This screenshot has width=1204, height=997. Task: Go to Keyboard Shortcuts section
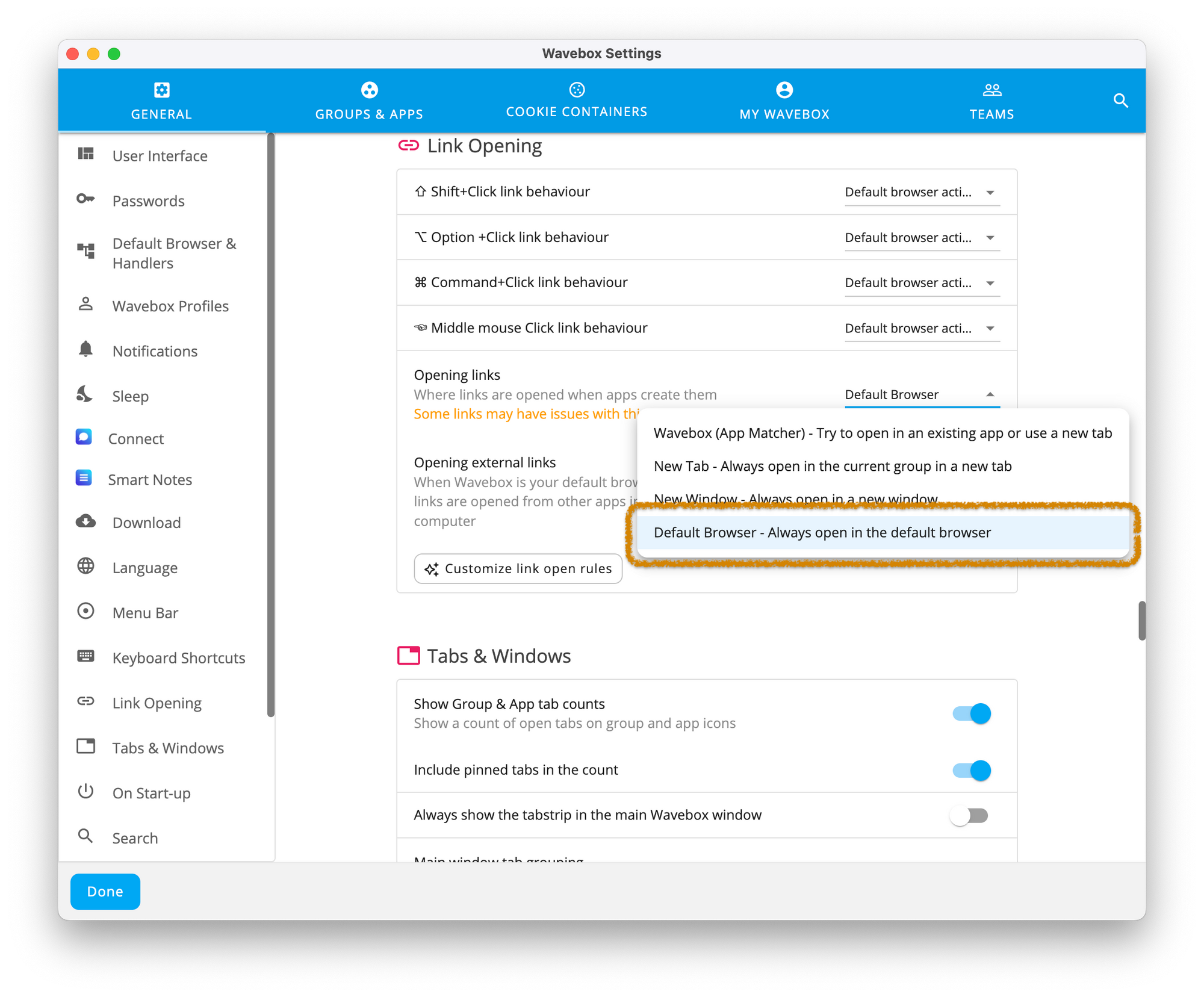point(163,657)
